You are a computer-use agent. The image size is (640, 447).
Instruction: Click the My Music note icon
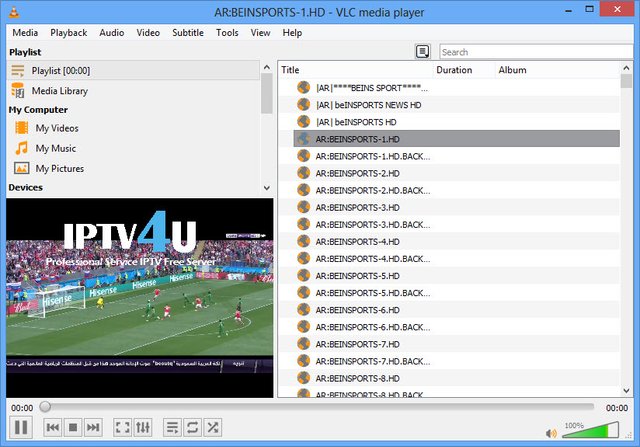tap(22, 148)
